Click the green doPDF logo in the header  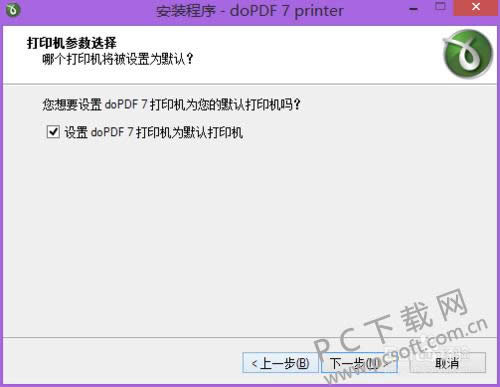pyautogui.click(x=468, y=54)
